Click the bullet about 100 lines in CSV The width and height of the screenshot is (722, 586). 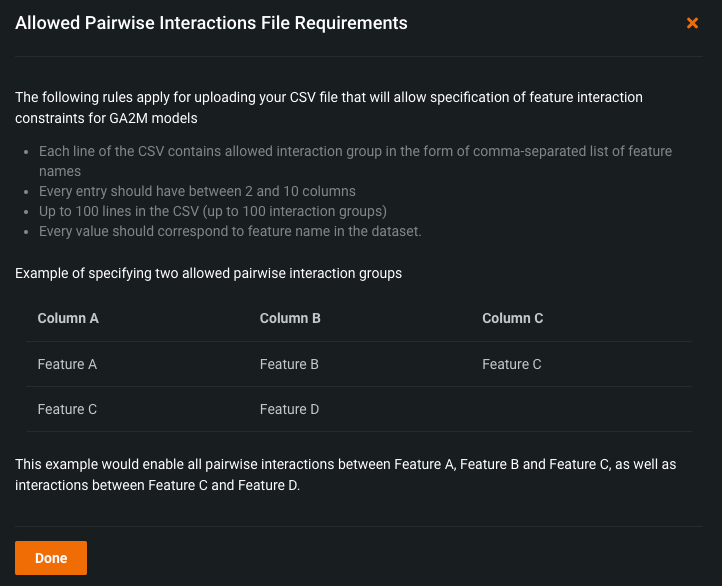[214, 211]
